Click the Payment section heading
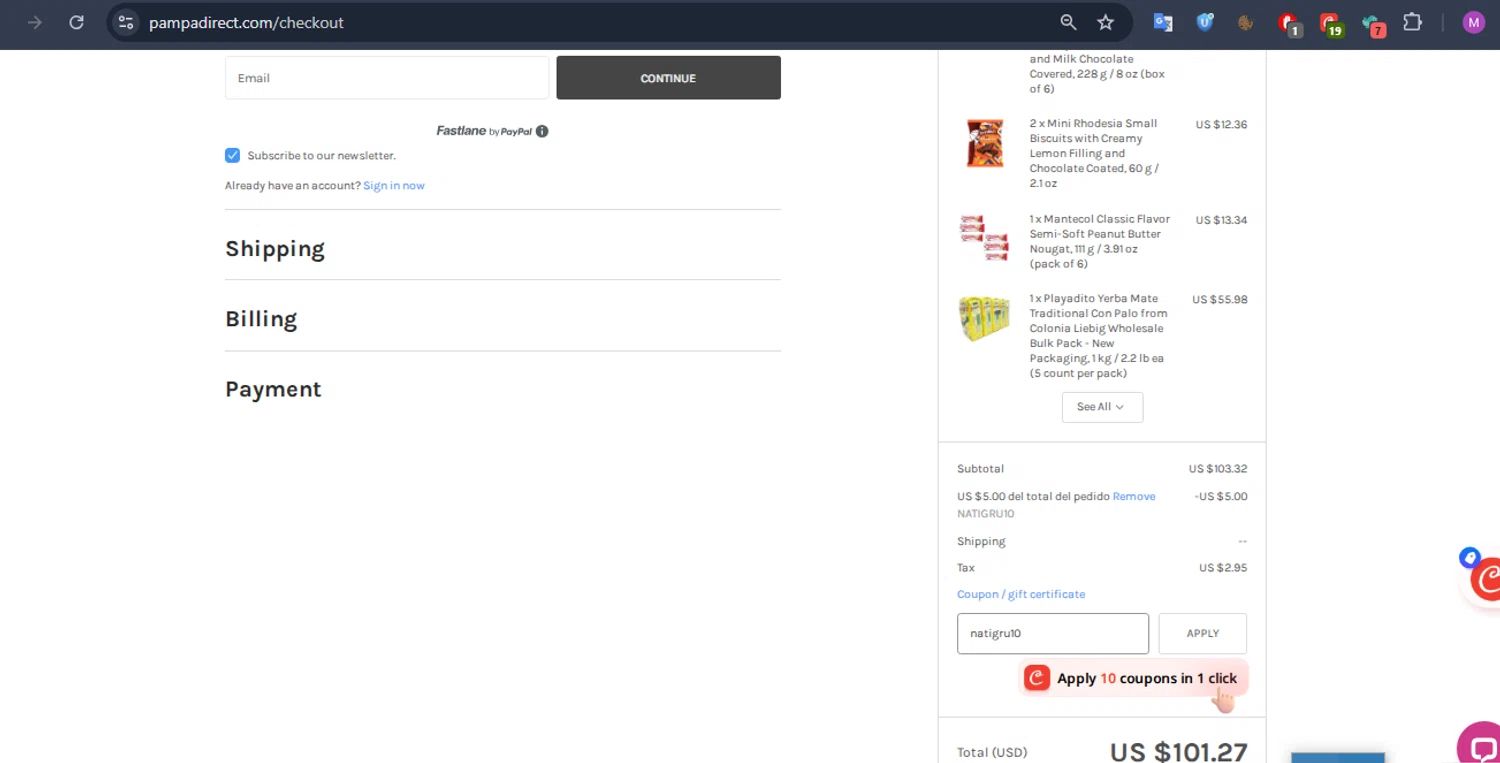Screen dimensions: 1500x763 pyautogui.click(x=273, y=389)
